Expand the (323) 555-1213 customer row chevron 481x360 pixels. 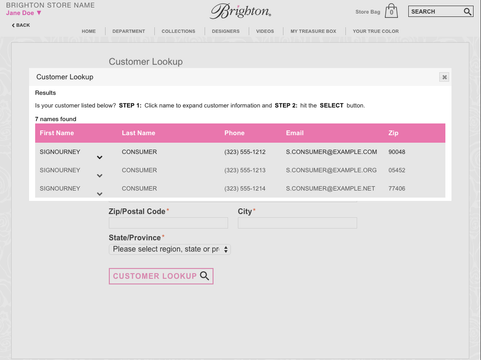pyautogui.click(x=99, y=176)
